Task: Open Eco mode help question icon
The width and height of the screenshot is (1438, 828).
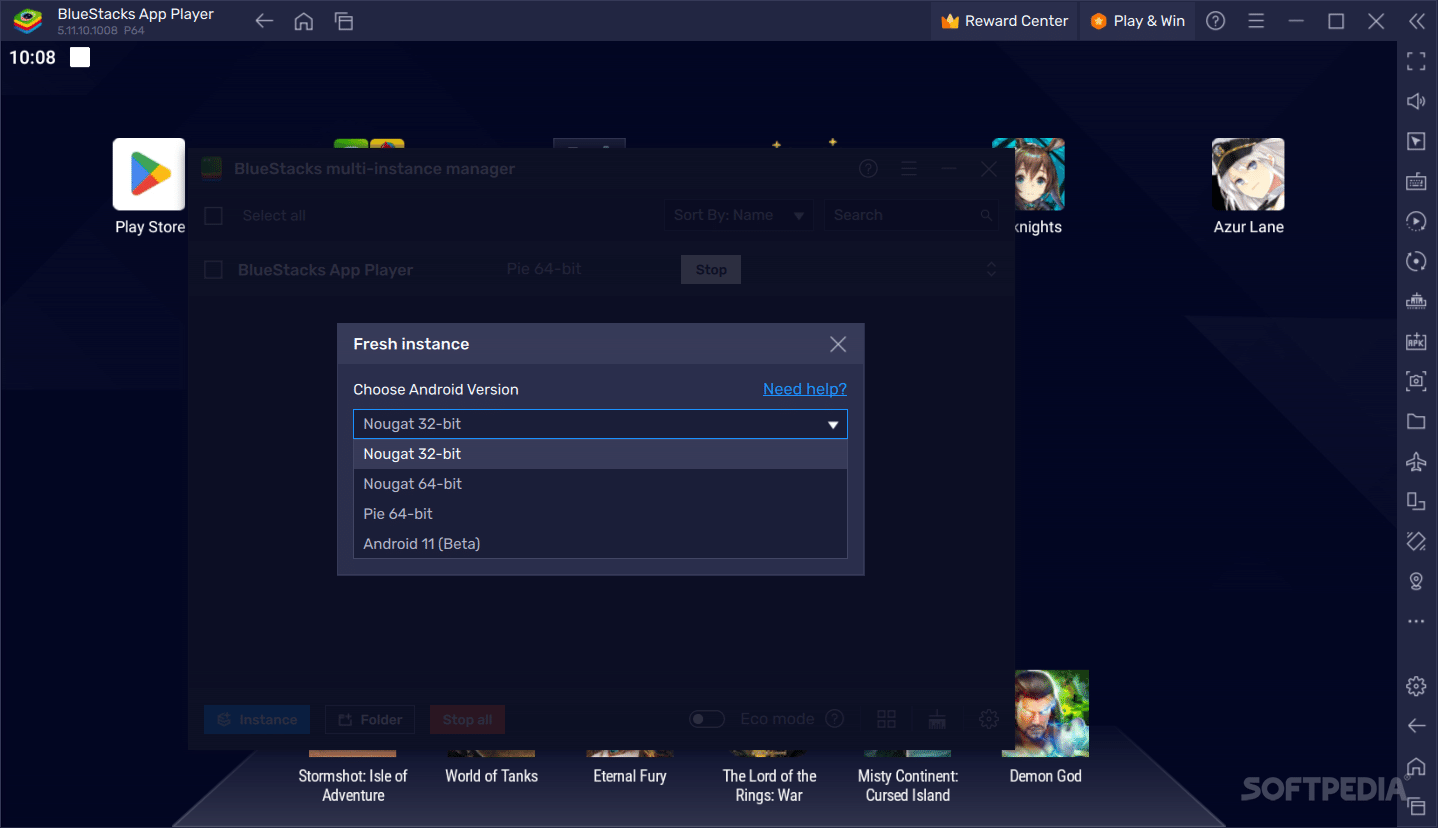Action: coord(834,719)
